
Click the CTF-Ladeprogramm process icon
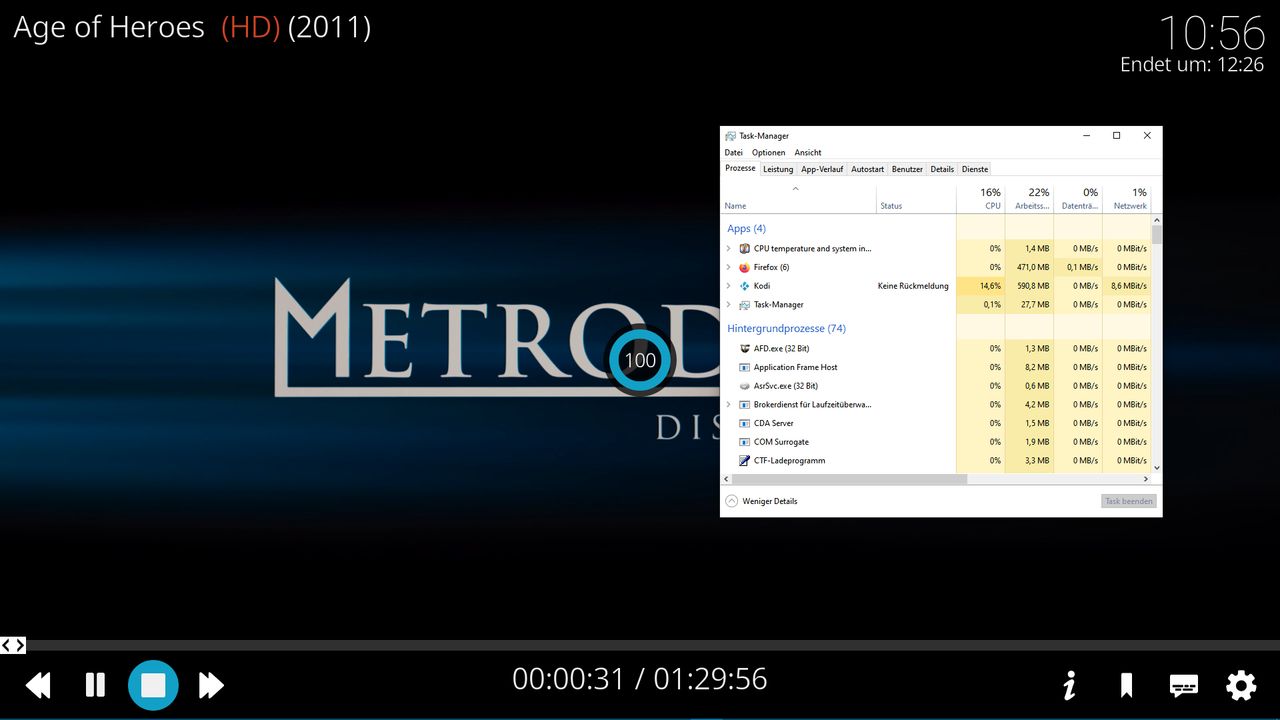coord(744,460)
